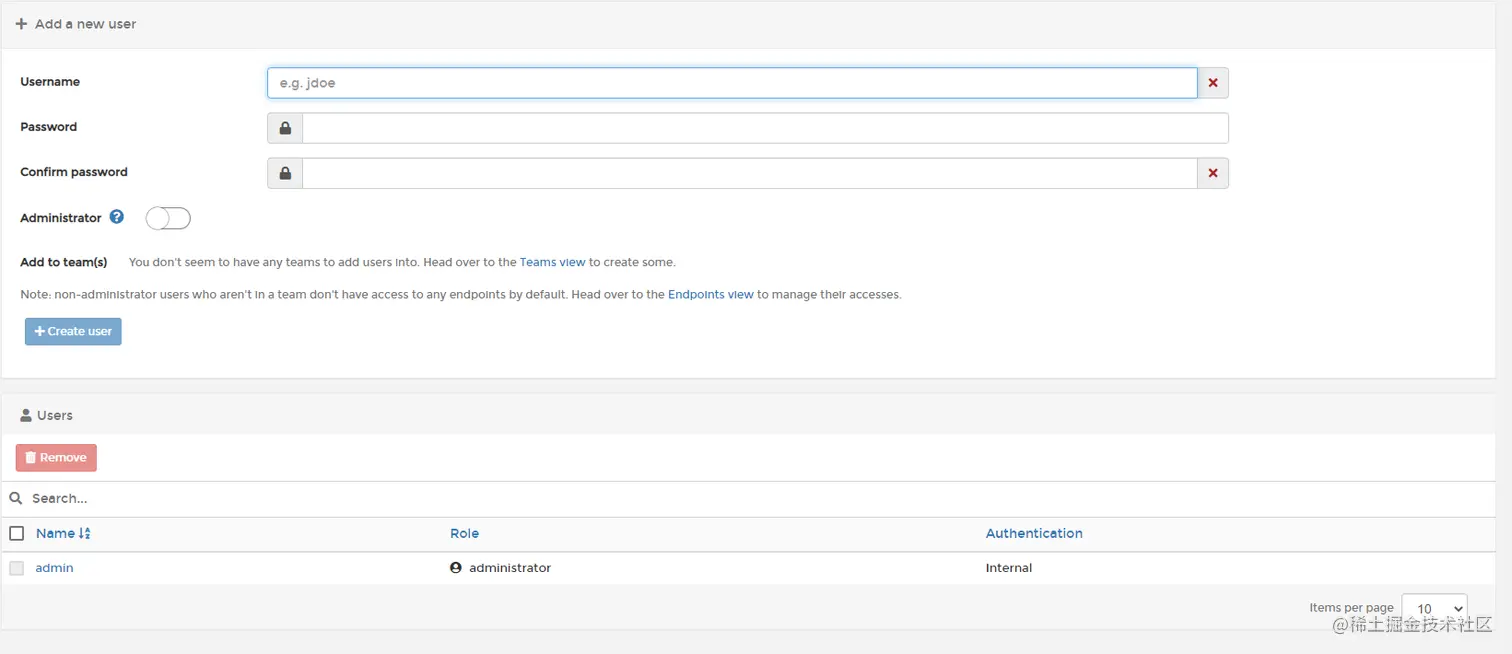Screen dimensions: 1512x654
Task: Click the red X beside Username field
Action: (x=1213, y=83)
